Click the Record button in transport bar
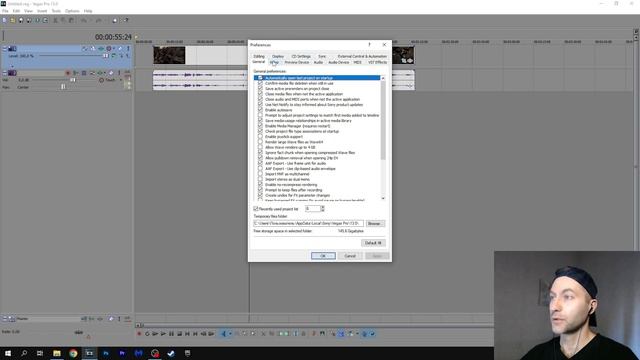The image size is (640, 360). 139,334
